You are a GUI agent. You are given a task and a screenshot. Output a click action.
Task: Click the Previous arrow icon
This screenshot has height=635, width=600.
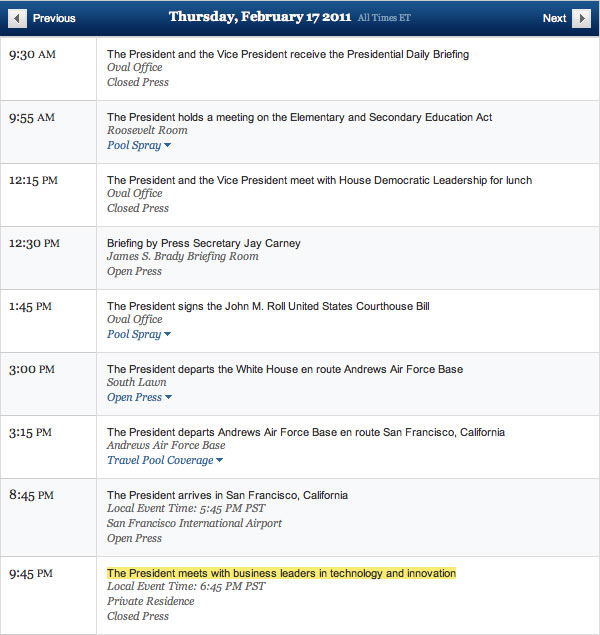click(x=18, y=18)
